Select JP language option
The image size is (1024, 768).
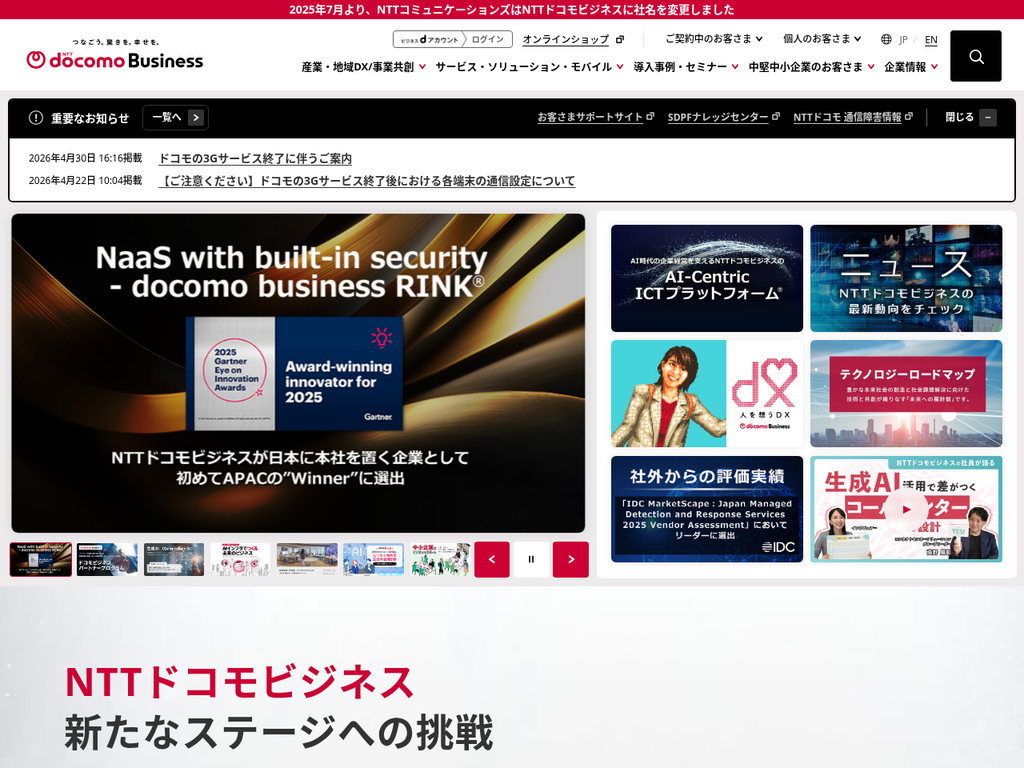click(903, 40)
